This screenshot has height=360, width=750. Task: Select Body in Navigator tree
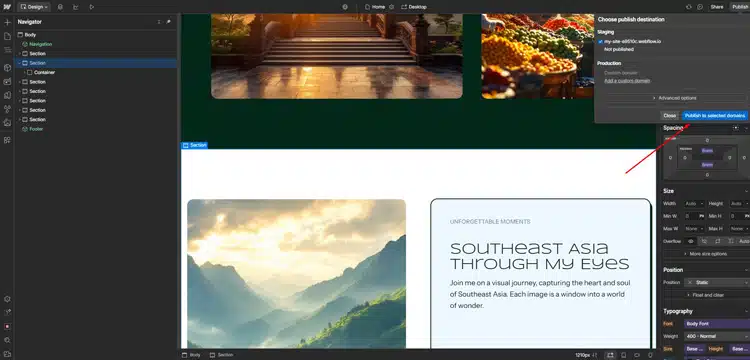coord(30,35)
